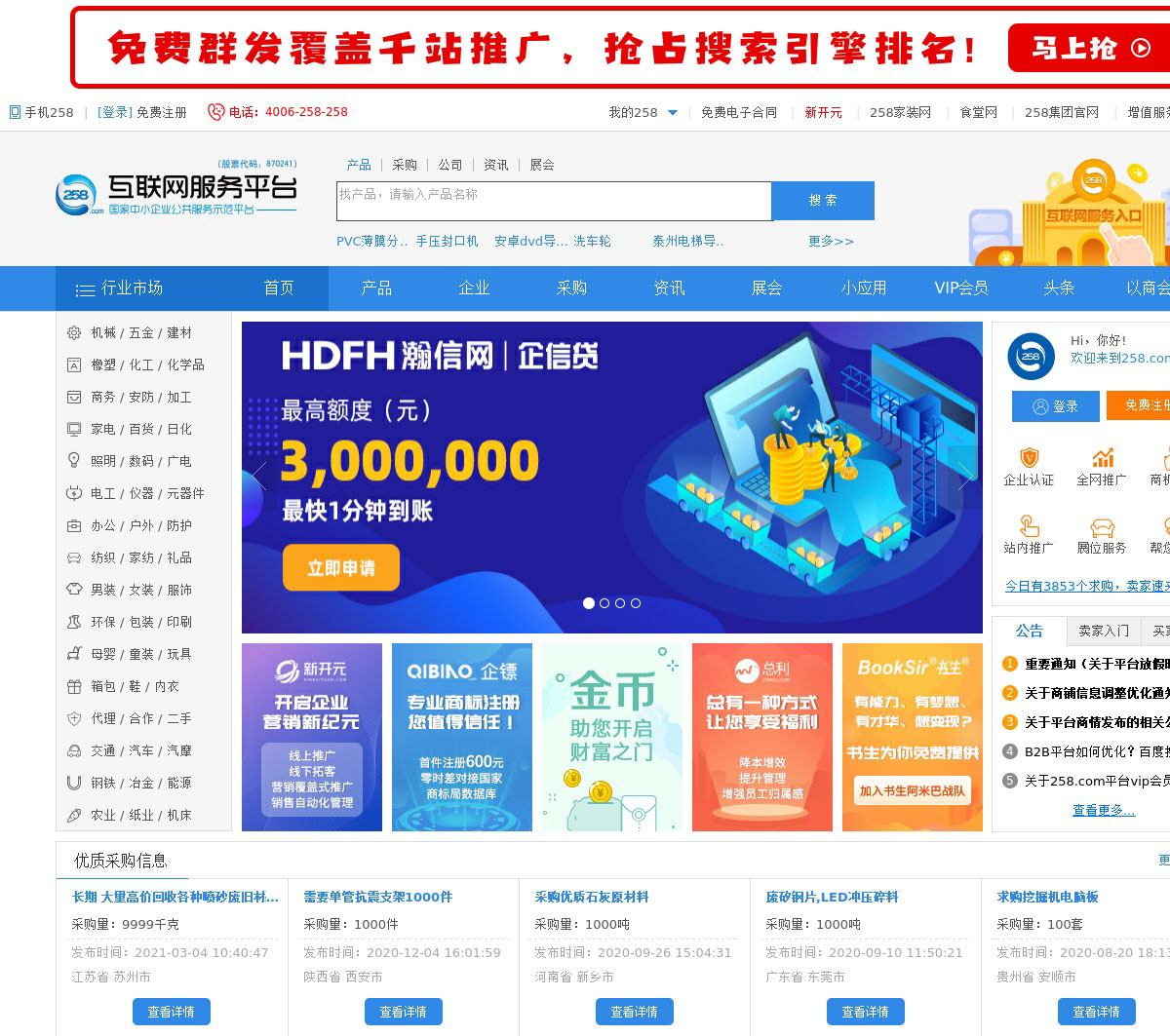Select the second carousel dot
This screenshot has height=1036, width=1170.
coord(604,603)
